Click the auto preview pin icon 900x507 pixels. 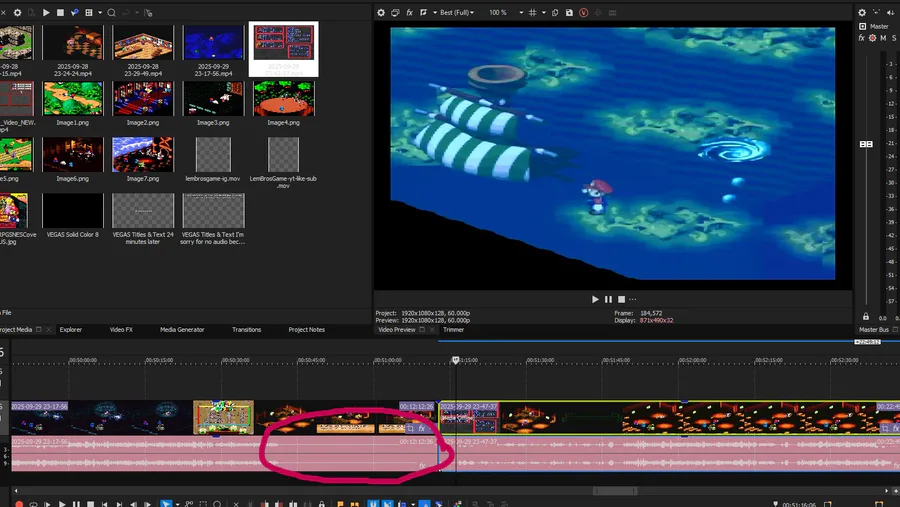[75, 13]
